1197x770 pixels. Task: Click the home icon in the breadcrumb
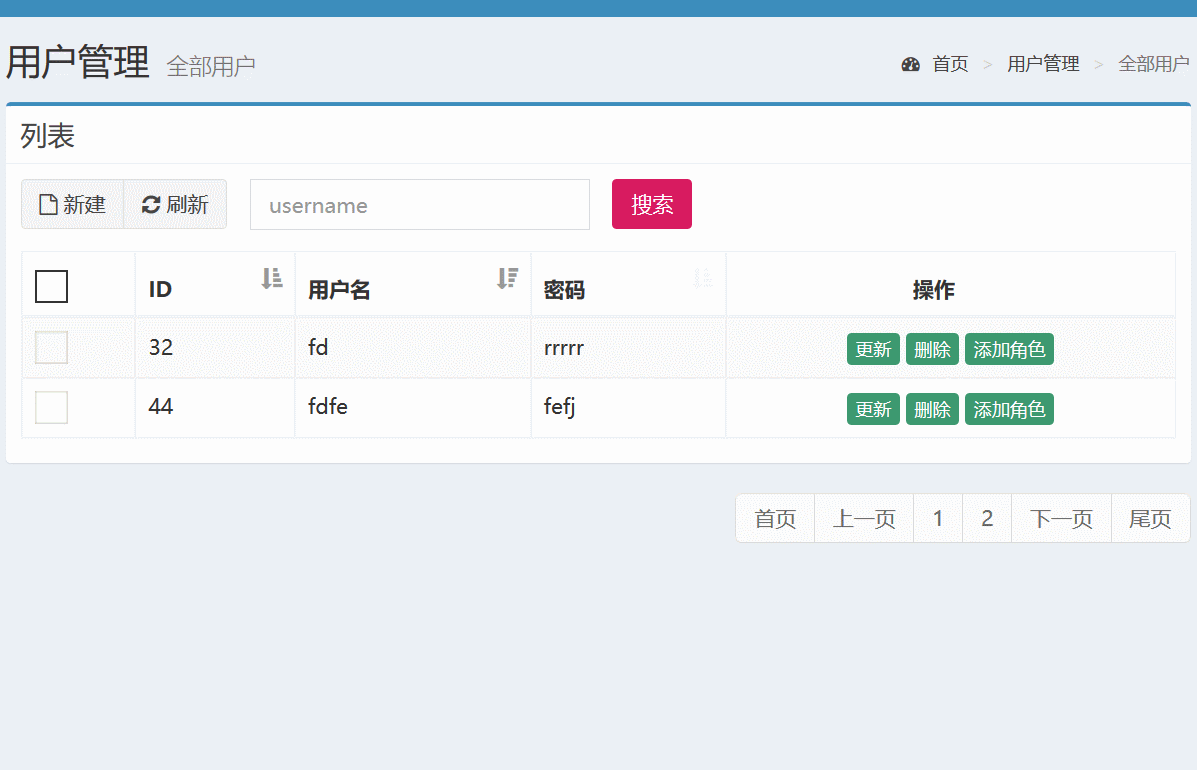pyautogui.click(x=911, y=64)
